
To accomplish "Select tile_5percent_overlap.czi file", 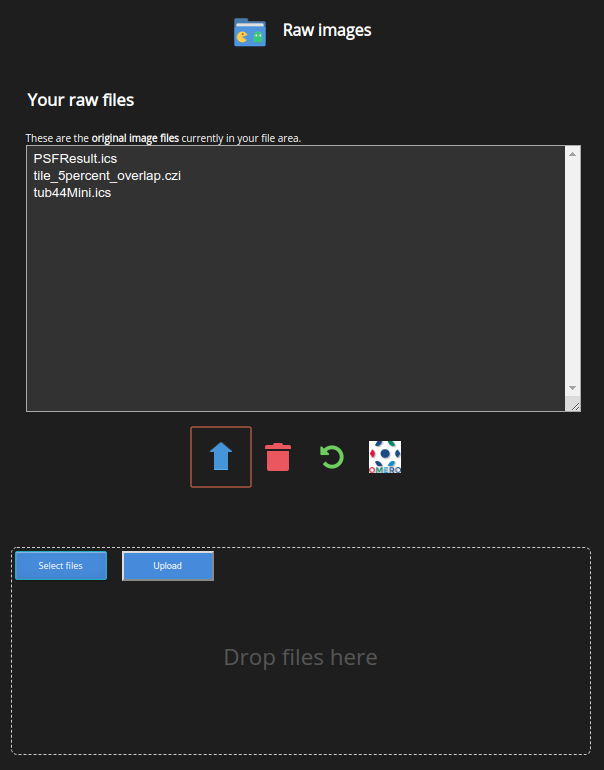I will pyautogui.click(x=107, y=176).
